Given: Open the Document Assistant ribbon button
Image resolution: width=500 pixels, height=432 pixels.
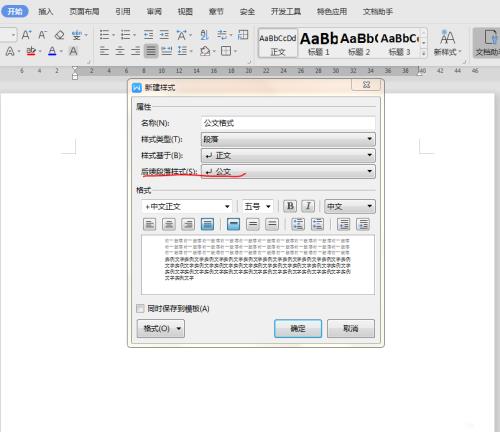Looking at the screenshot, I should 487,43.
